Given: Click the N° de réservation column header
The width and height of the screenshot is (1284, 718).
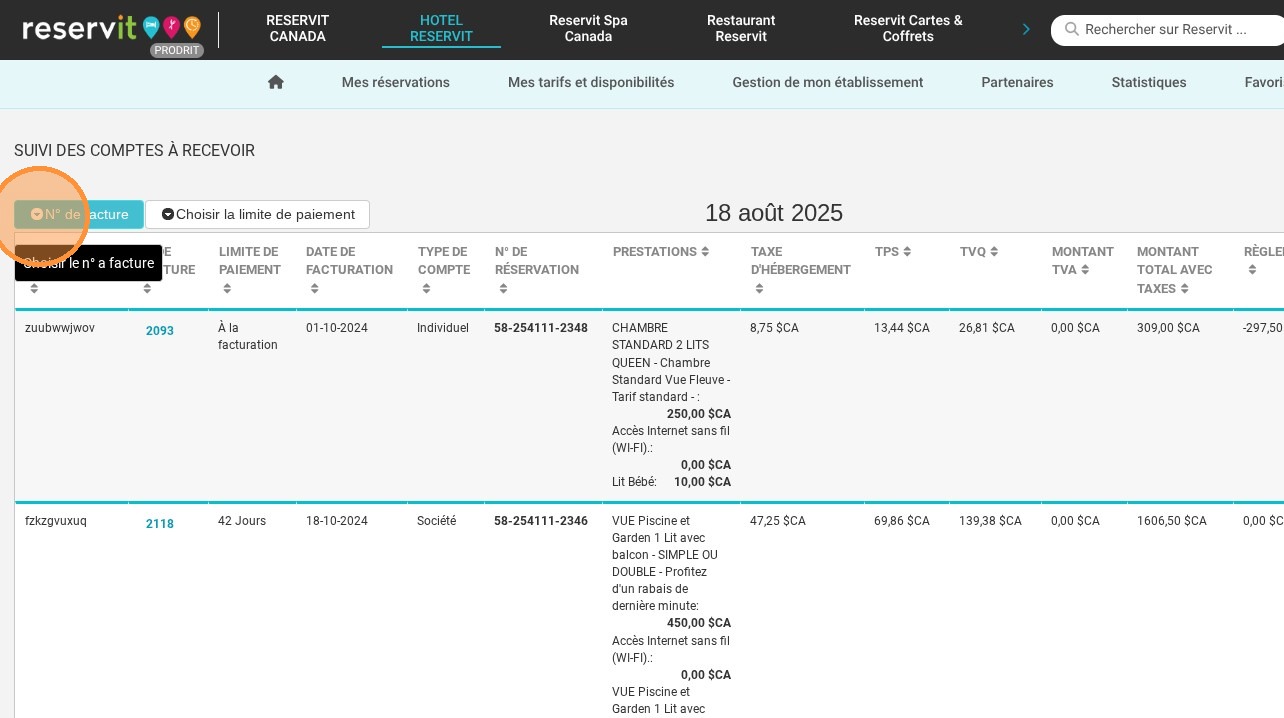Looking at the screenshot, I should (537, 261).
